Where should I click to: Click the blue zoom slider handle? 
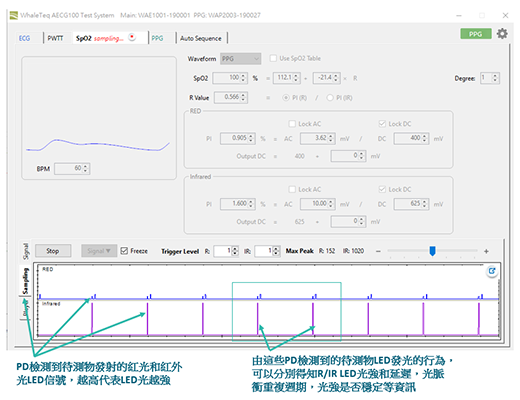click(x=432, y=251)
